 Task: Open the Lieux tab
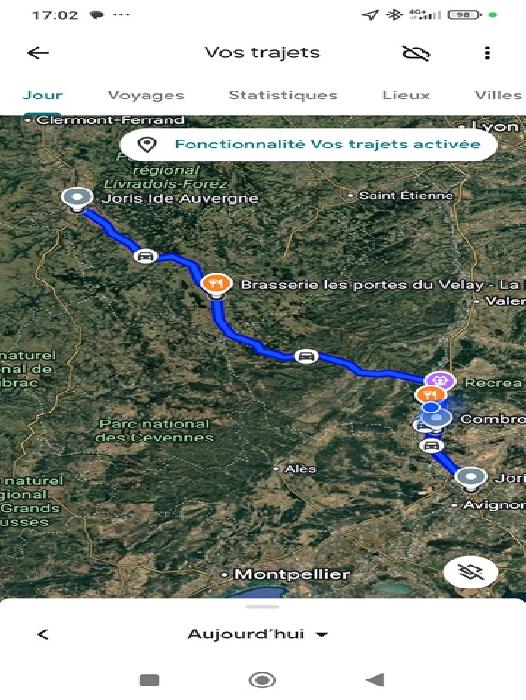(406, 95)
